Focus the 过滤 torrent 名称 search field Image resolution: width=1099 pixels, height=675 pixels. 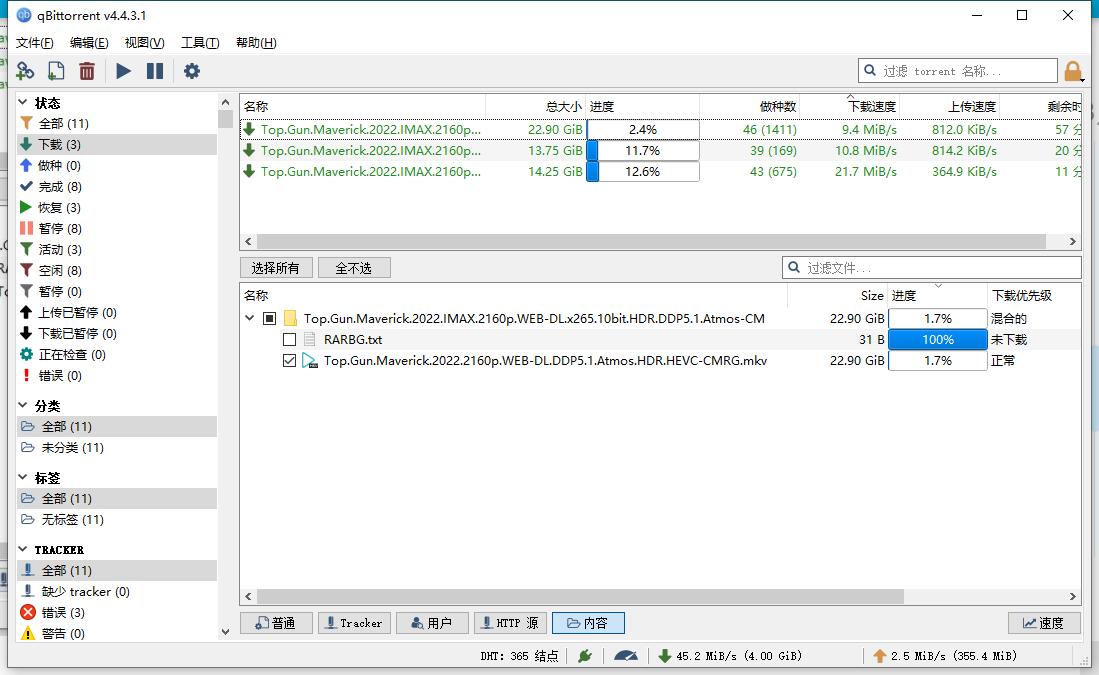(957, 71)
